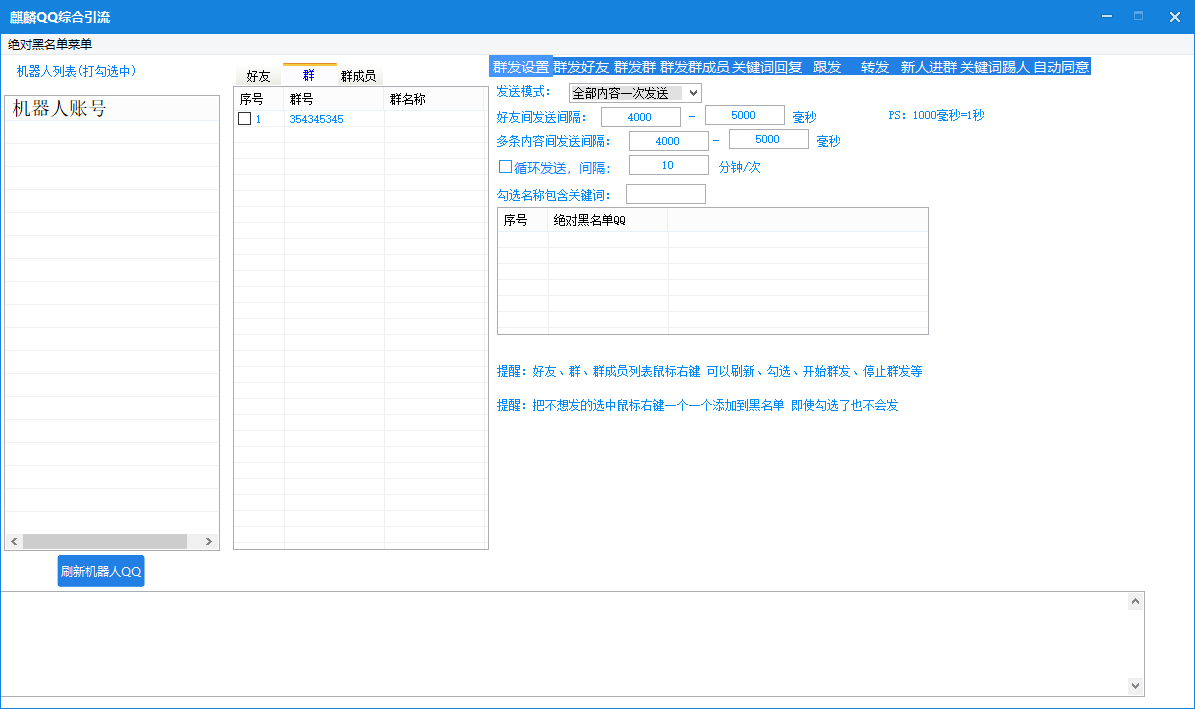This screenshot has width=1195, height=709.
Task: Close the 麒麟QQ综合引流 window
Action: coord(1174,17)
